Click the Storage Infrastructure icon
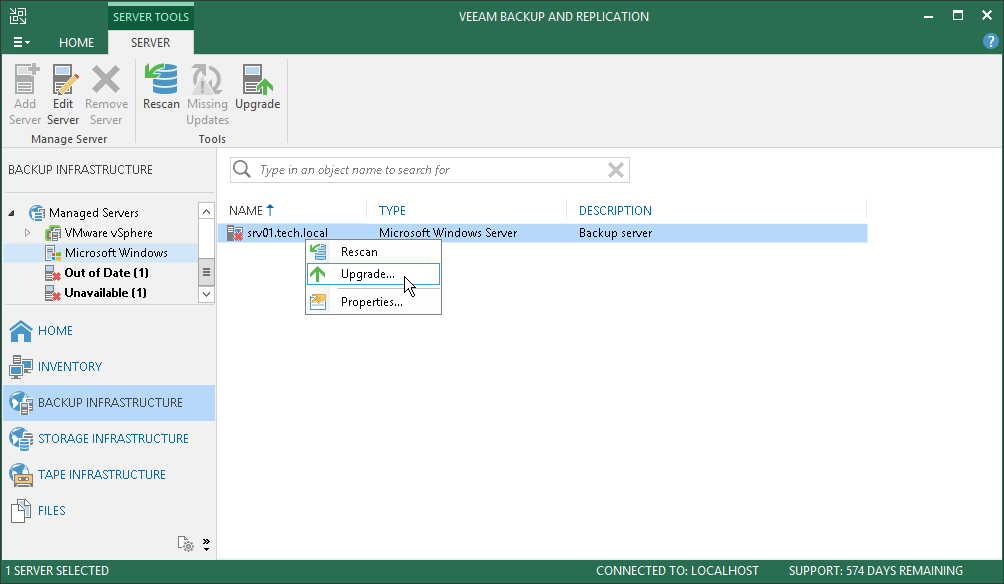 [x=20, y=439]
